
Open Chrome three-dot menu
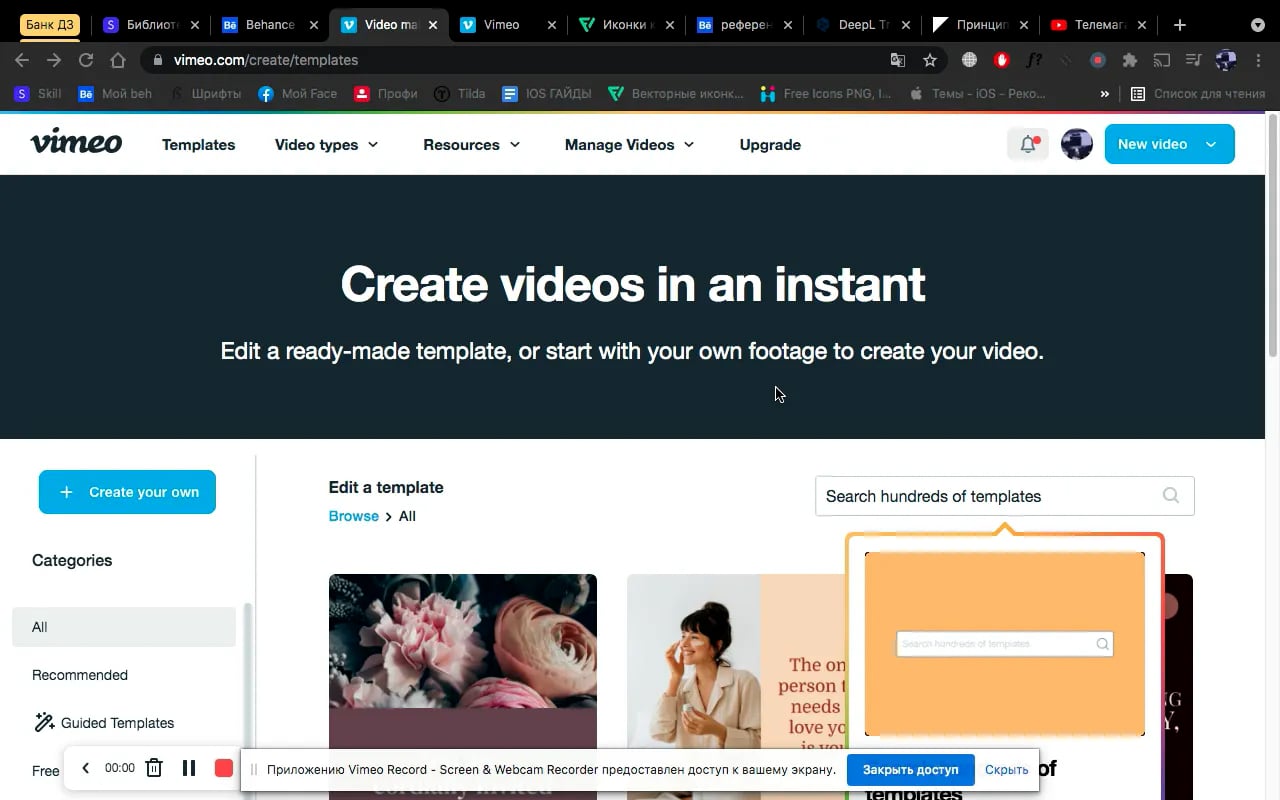pos(1258,60)
